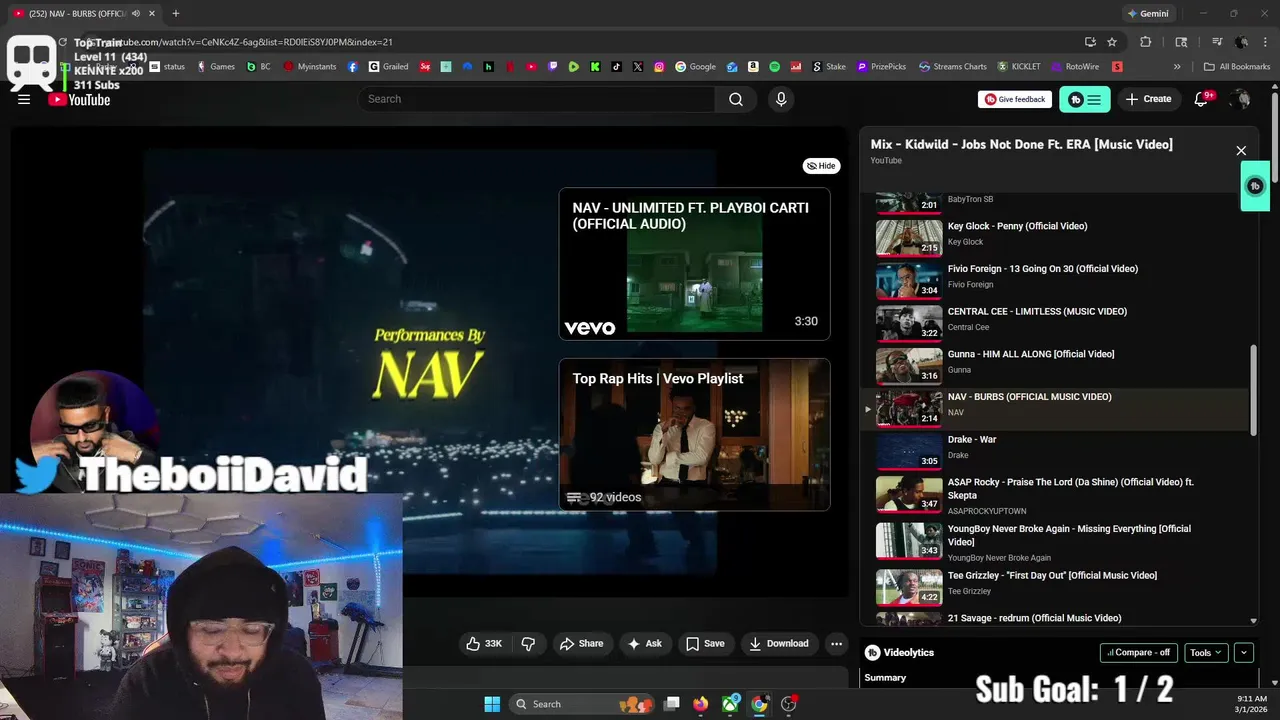Screen dimensions: 1280x720
Task: Open the PrizePicks bookmark
Action: (881, 67)
